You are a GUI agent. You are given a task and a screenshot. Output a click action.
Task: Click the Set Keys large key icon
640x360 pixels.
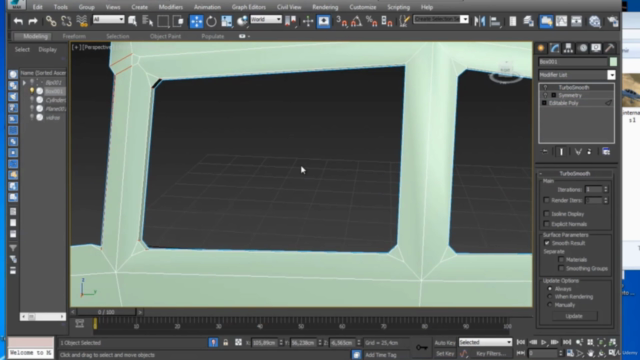422,348
